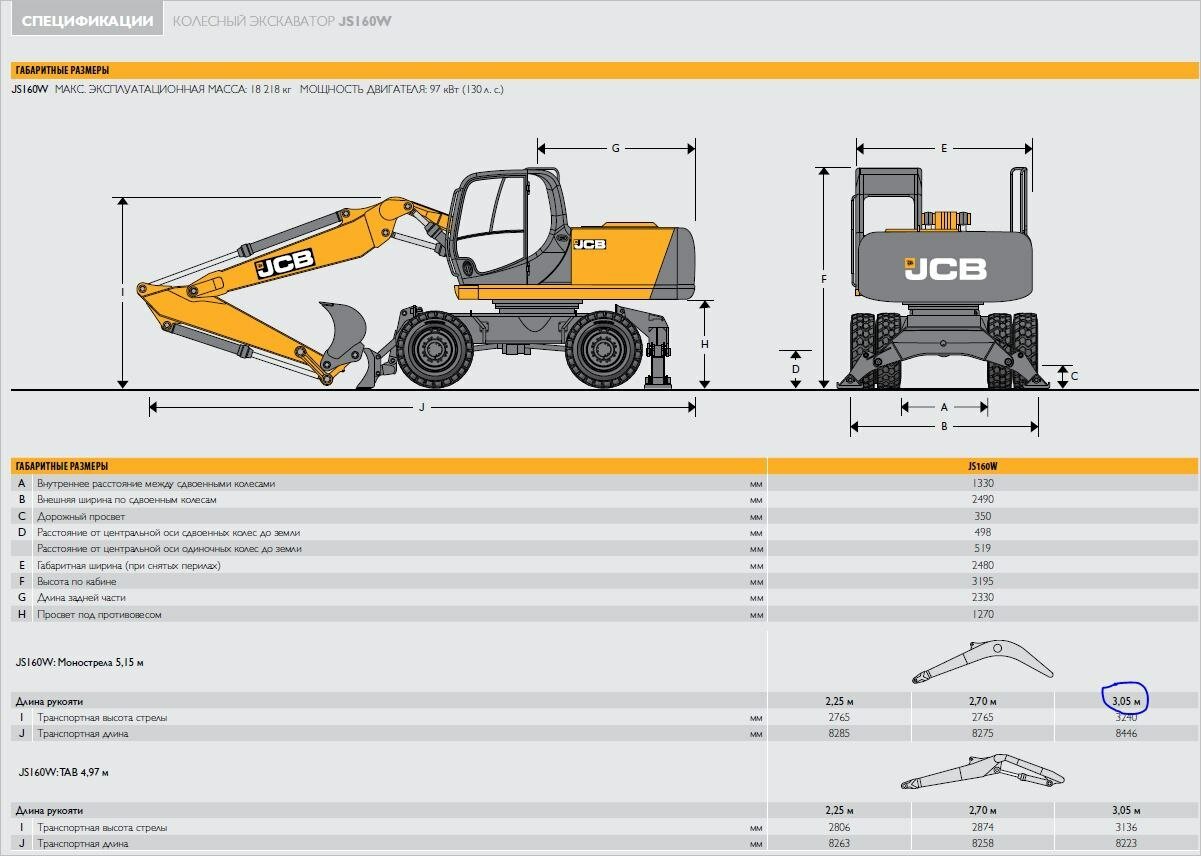The image size is (1201, 856).
Task: Click the value 498
Action: 983,532
